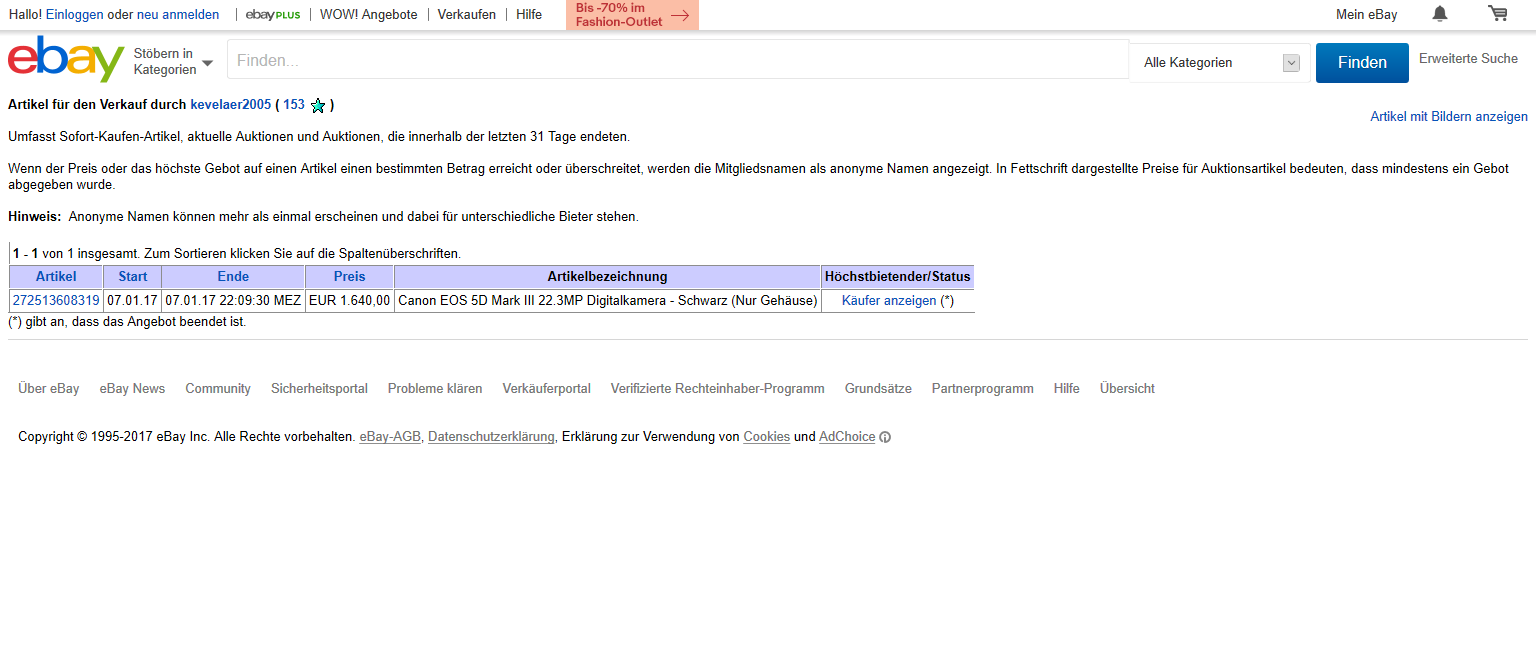This screenshot has height=654, width=1536.
Task: Open 'Grundsätze' footer link
Action: point(878,389)
